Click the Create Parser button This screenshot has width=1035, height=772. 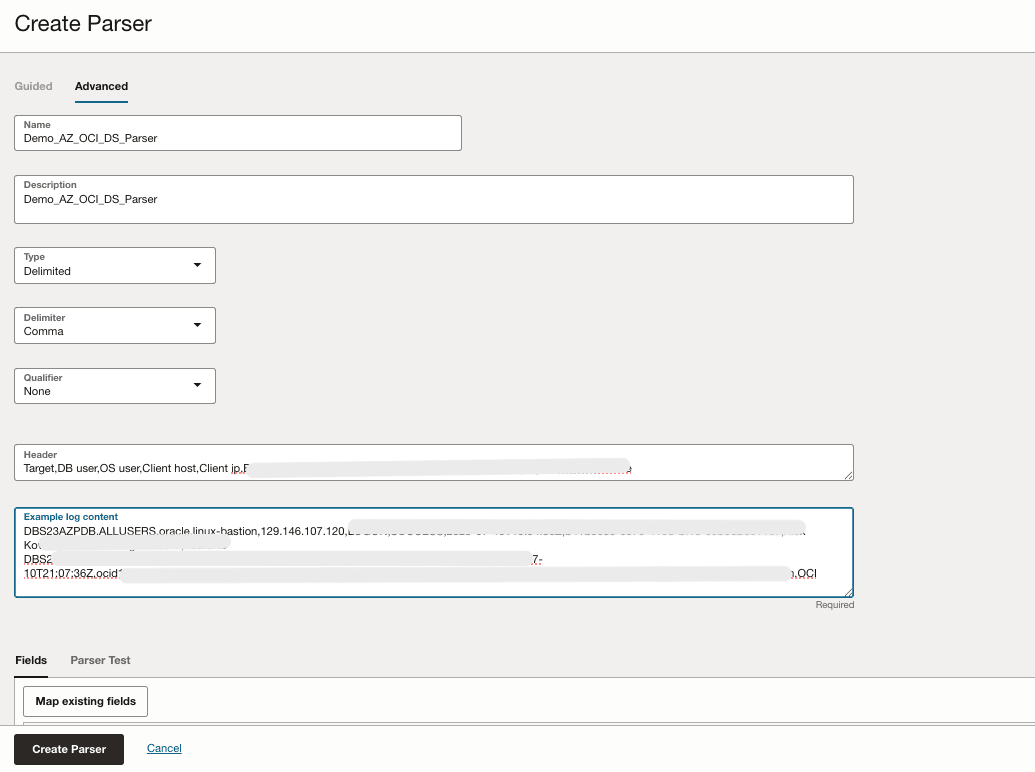pyautogui.click(x=68, y=748)
